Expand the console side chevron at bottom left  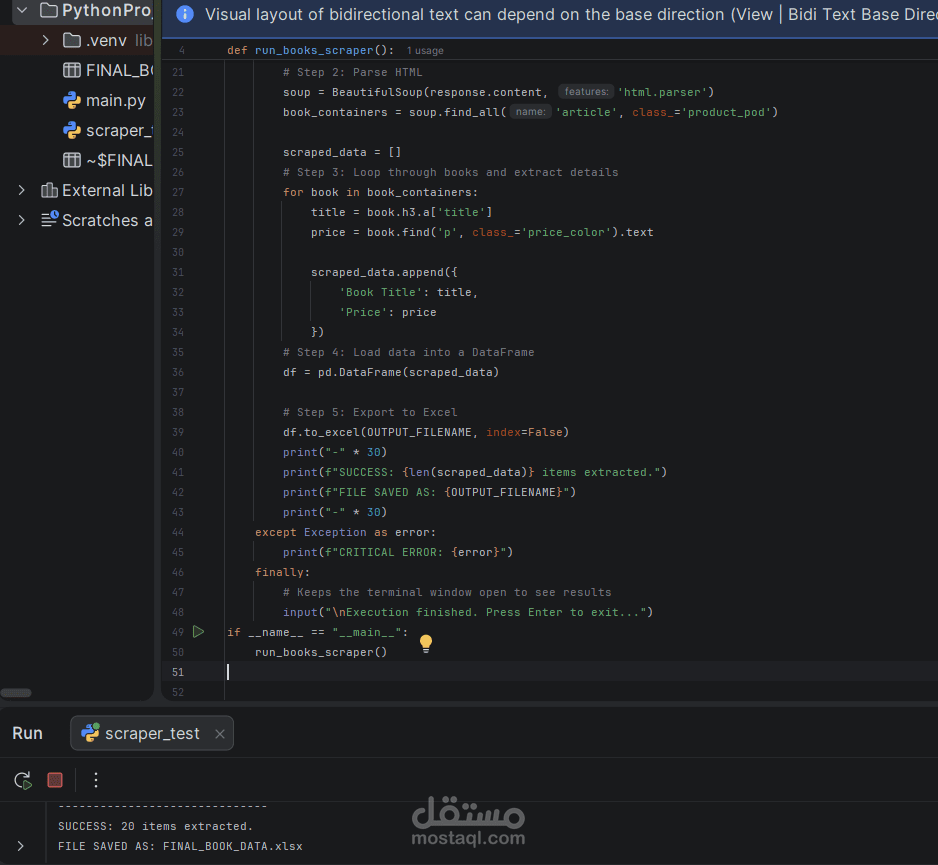tap(20, 846)
